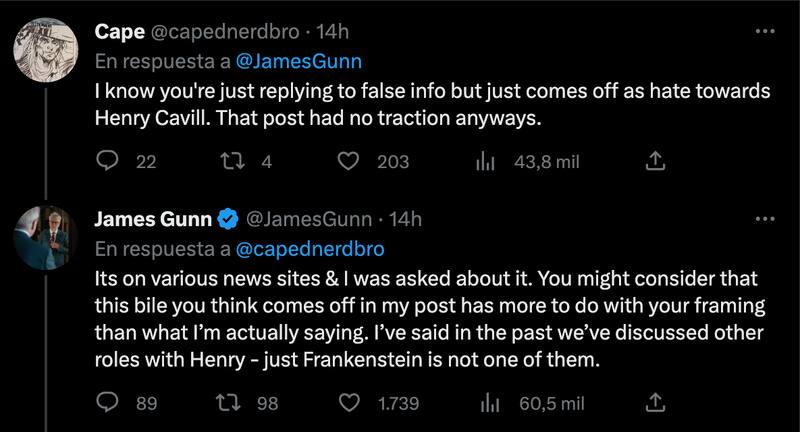
Task: Click the 14h timestamp on Cape's tweet
Action: point(331,32)
